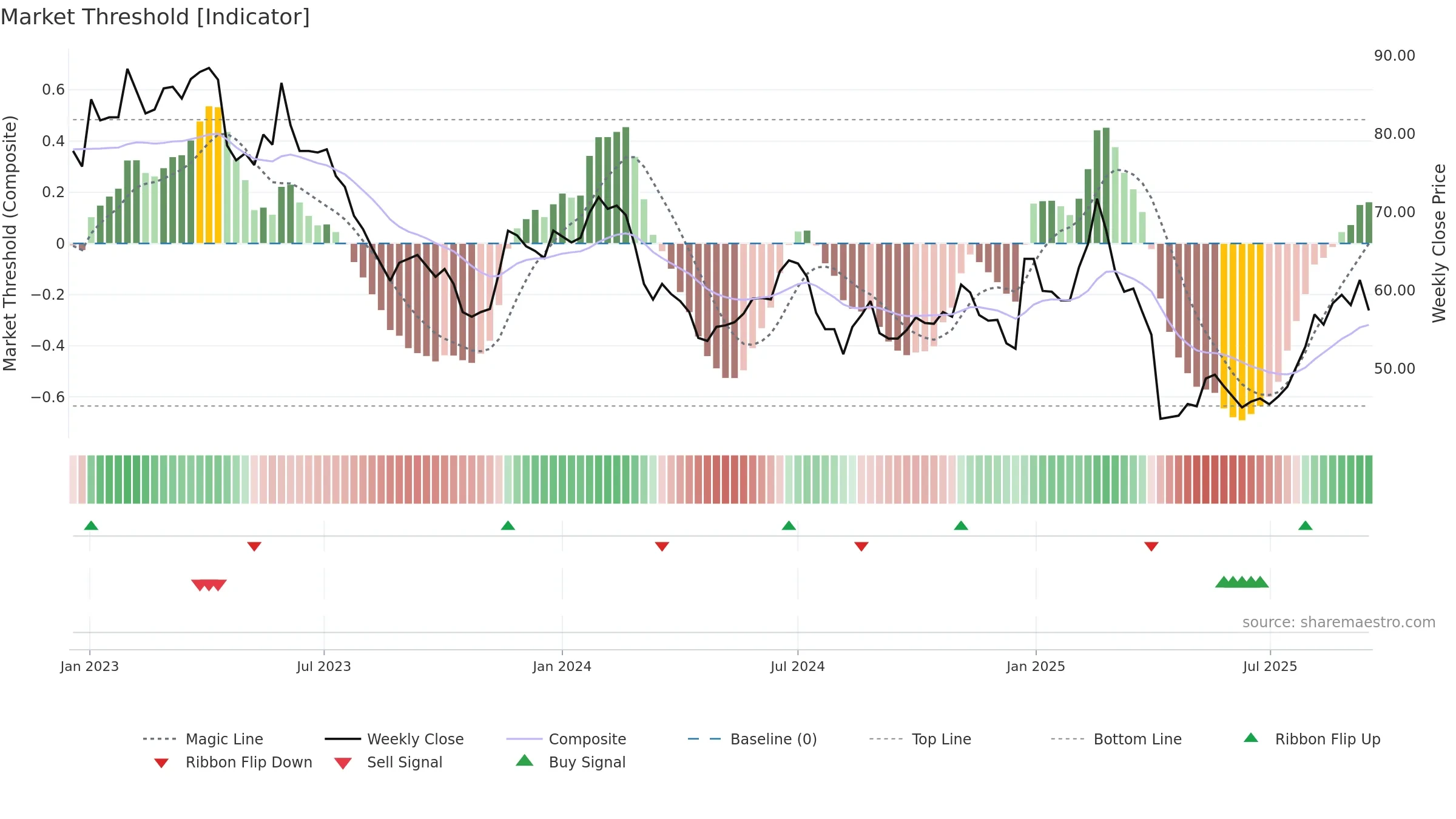Click the −0.6 composite axis label

point(47,397)
